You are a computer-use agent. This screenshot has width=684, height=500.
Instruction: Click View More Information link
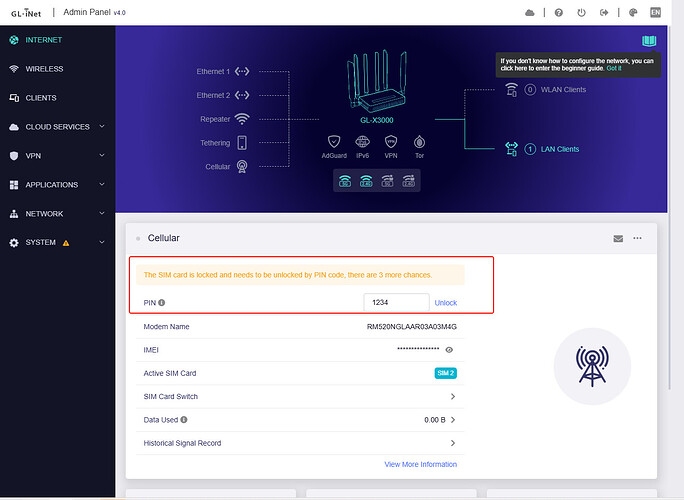tap(420, 464)
